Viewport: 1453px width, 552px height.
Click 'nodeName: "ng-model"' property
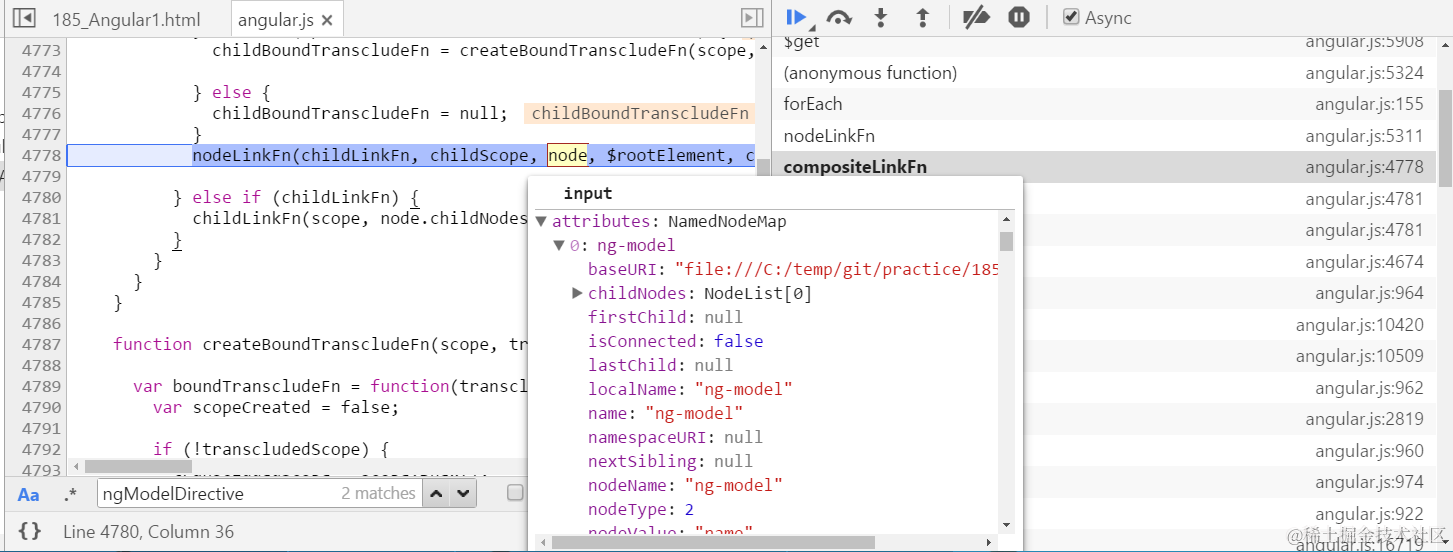[685, 485]
